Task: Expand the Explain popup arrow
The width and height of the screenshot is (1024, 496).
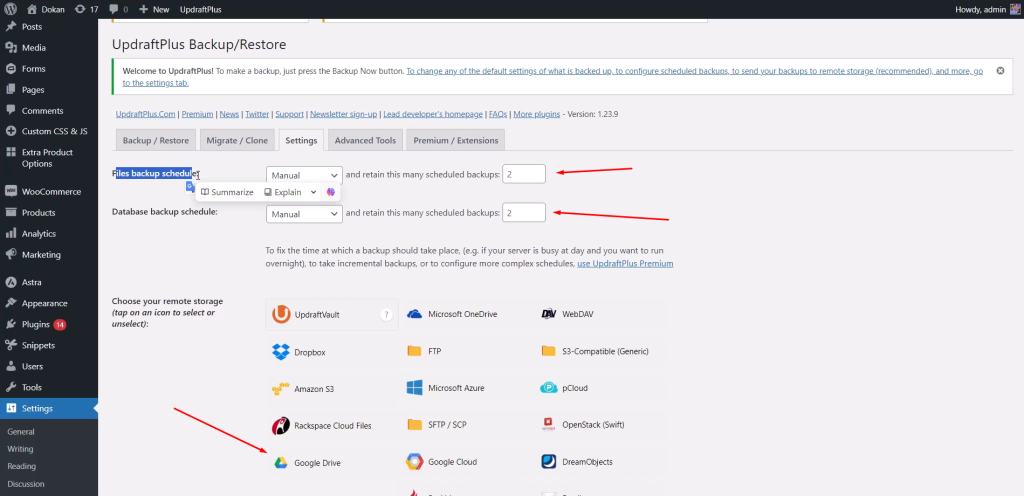Action: pyautogui.click(x=313, y=192)
